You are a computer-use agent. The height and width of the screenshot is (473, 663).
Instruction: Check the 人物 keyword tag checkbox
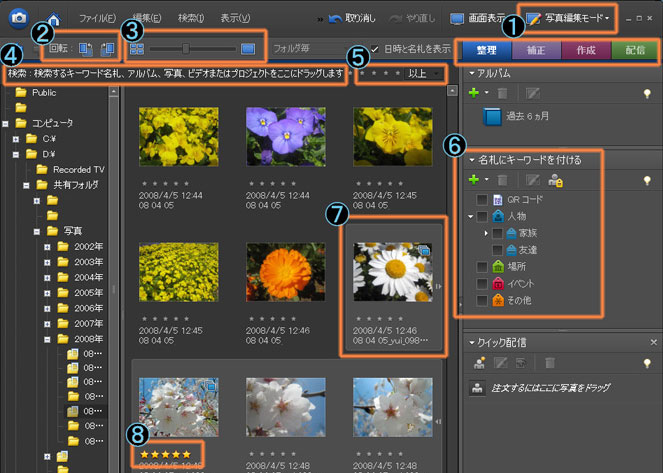click(483, 215)
